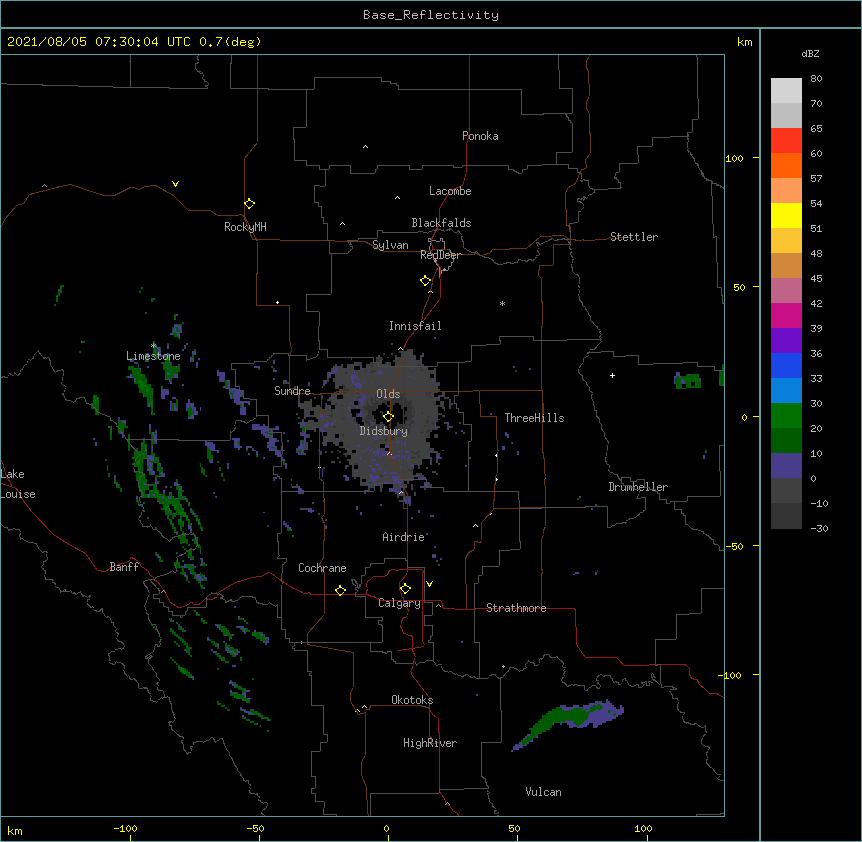Click the white asterisk marker east of Innisfail
The height and width of the screenshot is (842, 862).
pos(502,303)
